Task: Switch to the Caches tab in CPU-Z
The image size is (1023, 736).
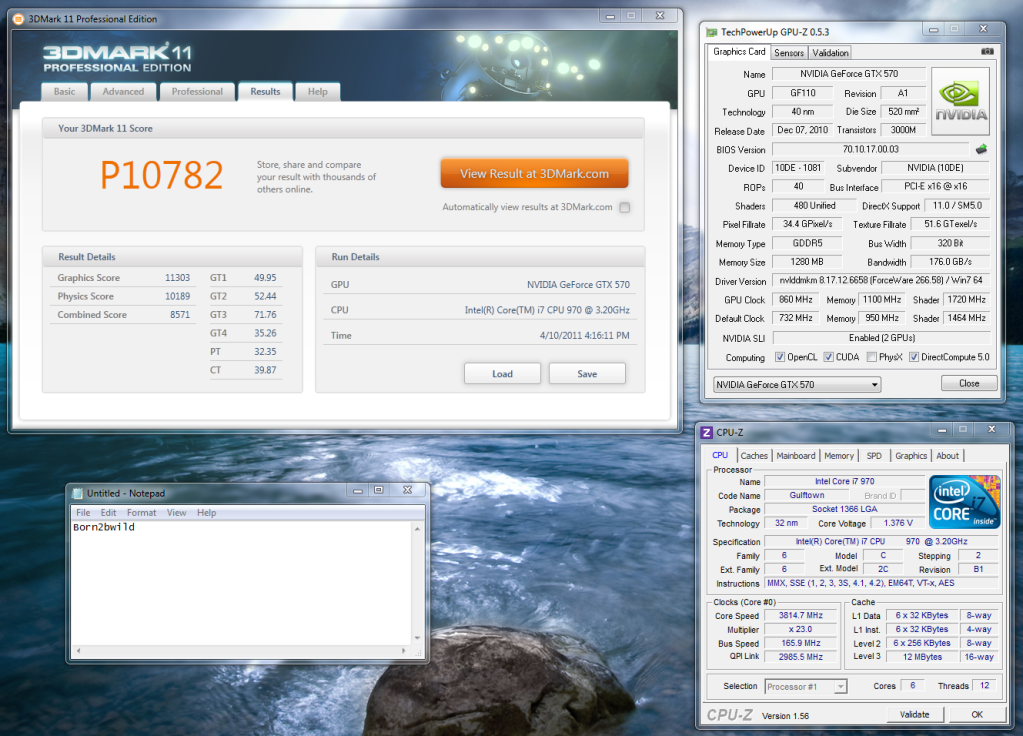Action: pyautogui.click(x=754, y=456)
